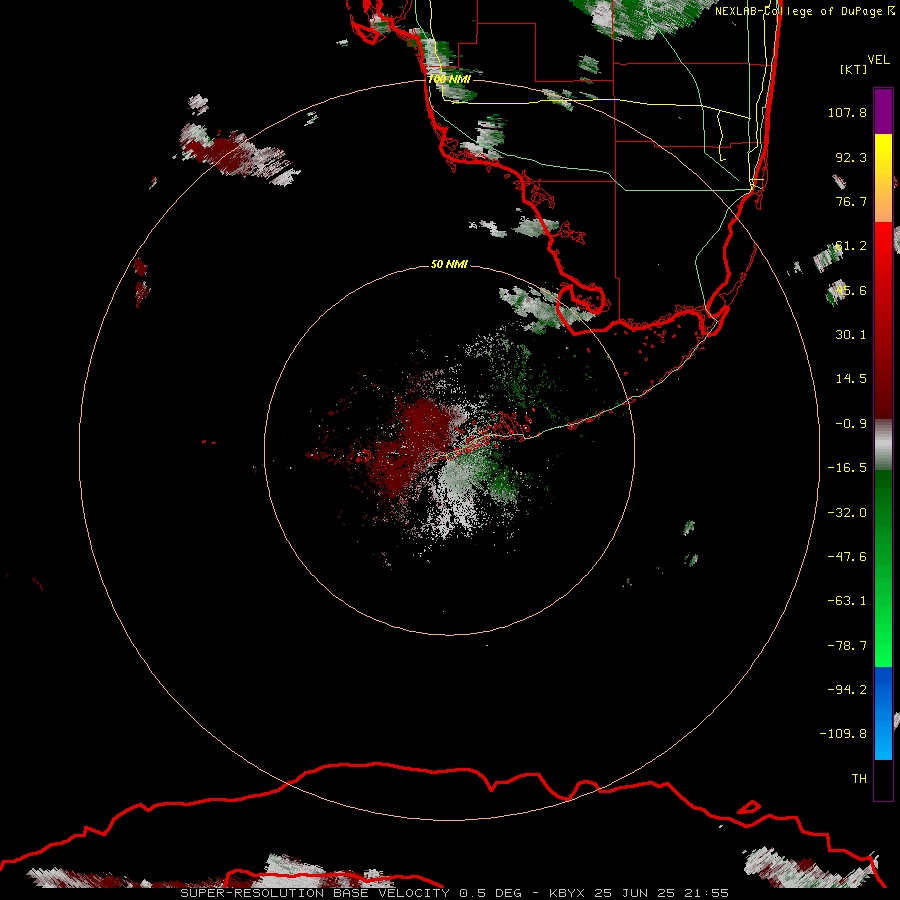This screenshot has height=900, width=900.
Task: Pick the light blue color bar segment
Action: (x=883, y=738)
